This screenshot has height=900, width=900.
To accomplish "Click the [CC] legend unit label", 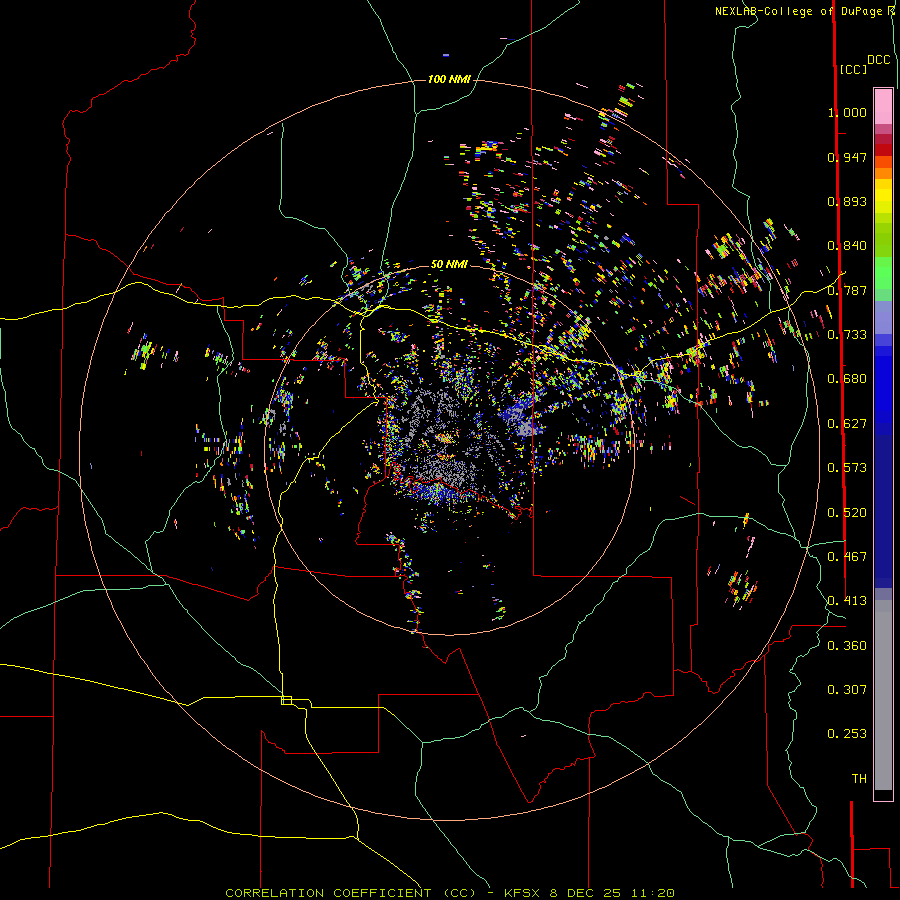I will click(853, 69).
